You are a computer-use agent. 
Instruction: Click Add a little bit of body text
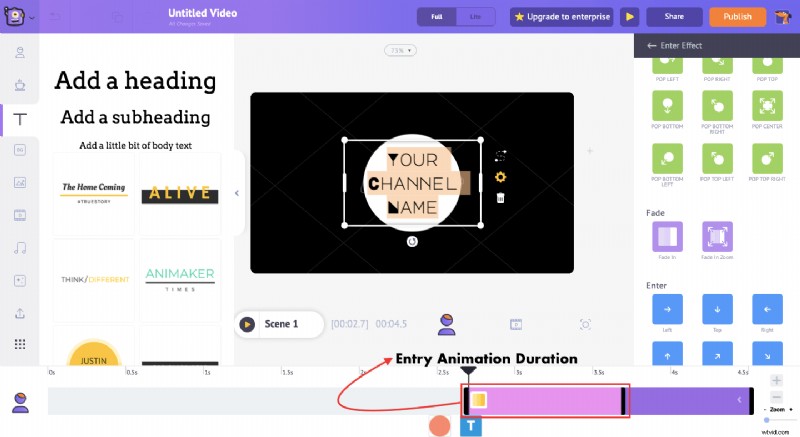click(x=135, y=146)
